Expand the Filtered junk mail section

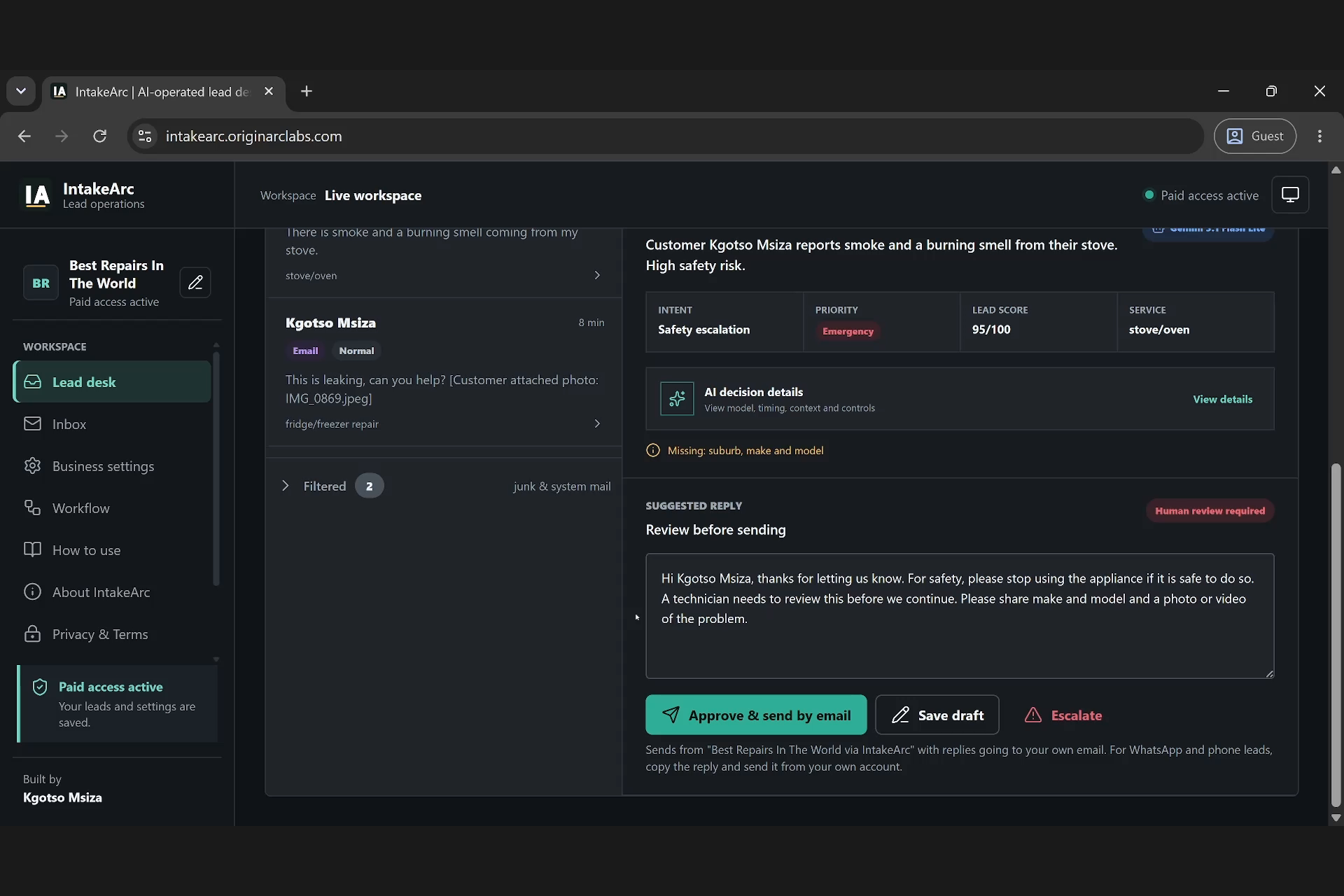click(x=285, y=486)
